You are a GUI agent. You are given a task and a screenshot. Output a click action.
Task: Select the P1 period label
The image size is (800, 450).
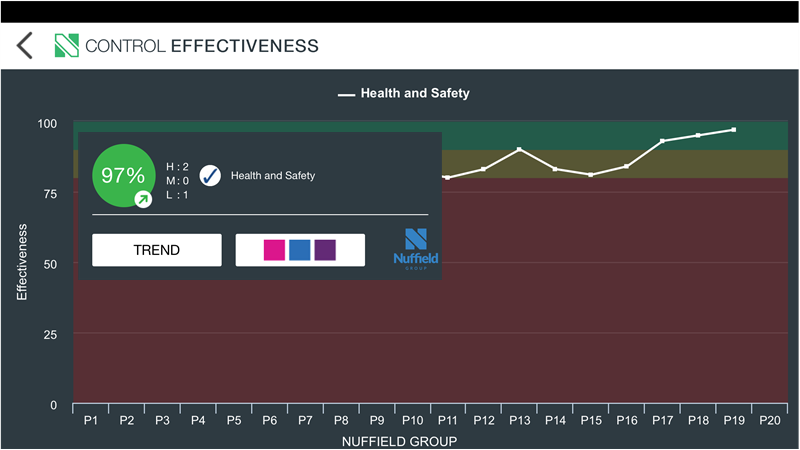(x=91, y=421)
